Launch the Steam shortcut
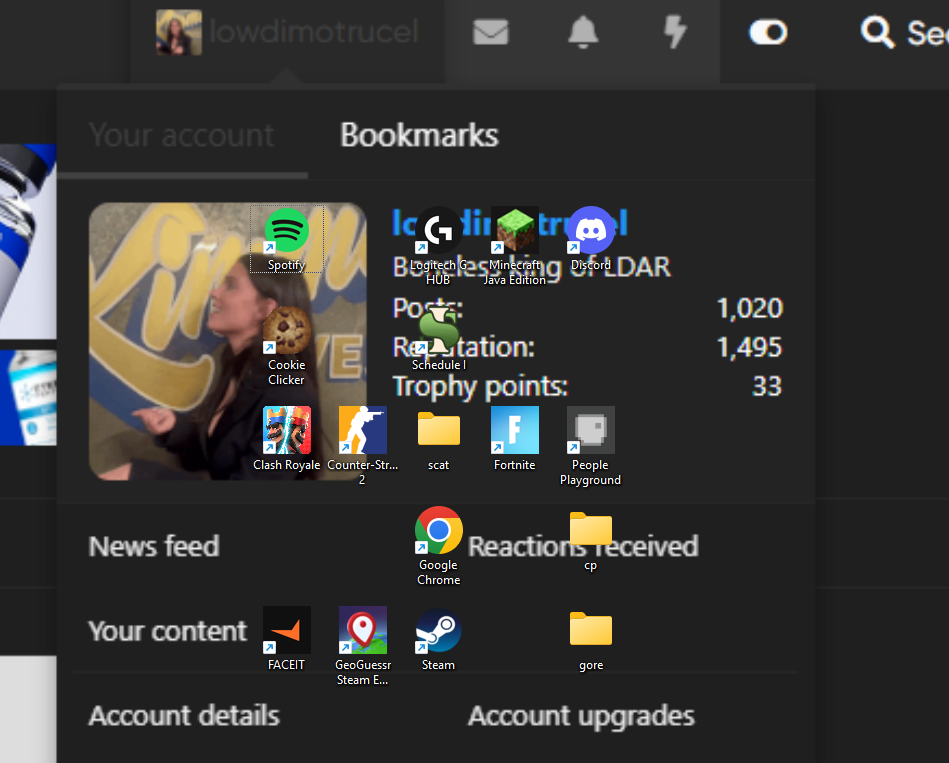The width and height of the screenshot is (949, 763). point(438,639)
